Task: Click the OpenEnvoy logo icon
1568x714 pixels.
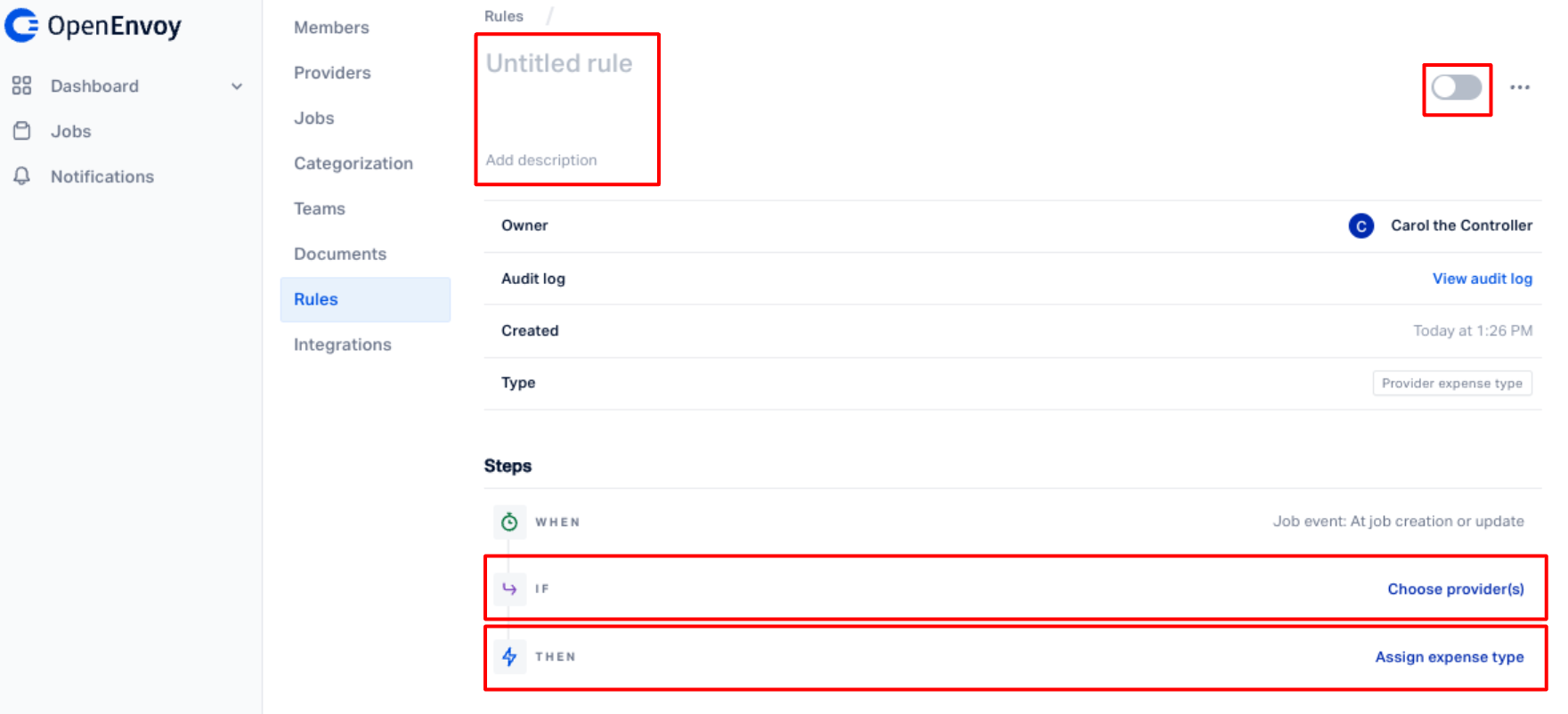Action: (21, 25)
